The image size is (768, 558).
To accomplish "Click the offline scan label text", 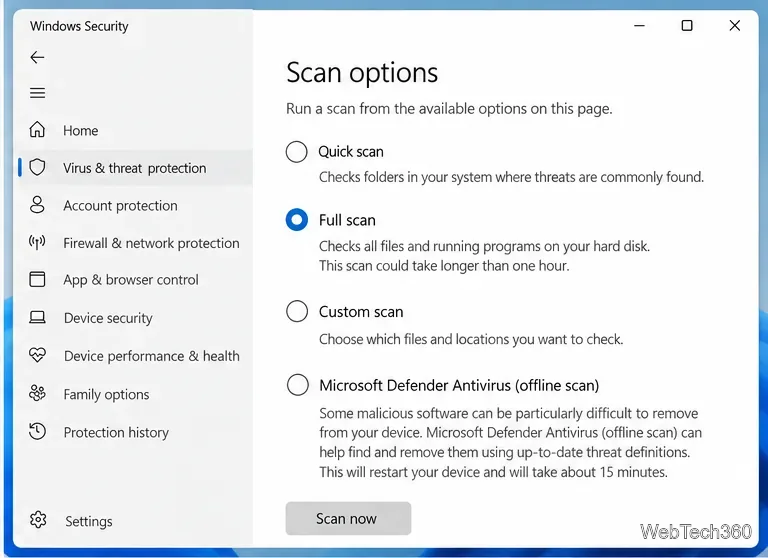I will [459, 386].
